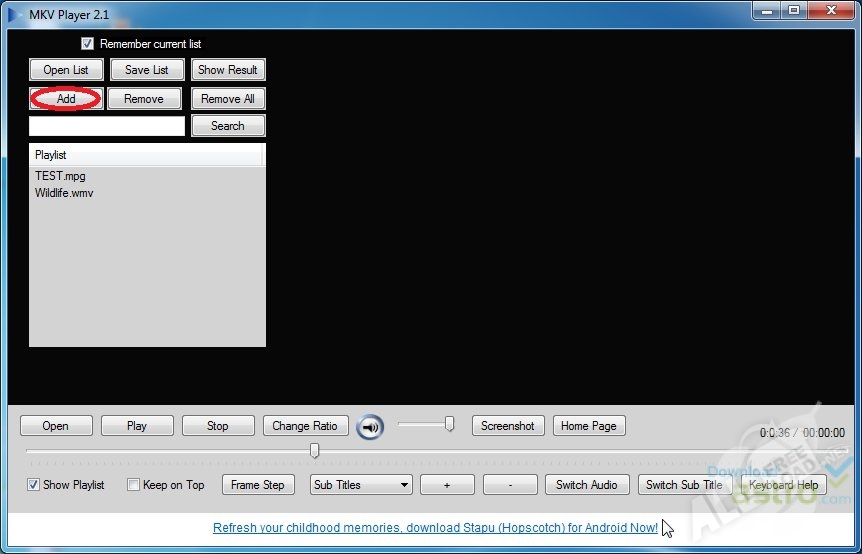The width and height of the screenshot is (862, 554).
Task: Click the Add button
Action: 66,99
